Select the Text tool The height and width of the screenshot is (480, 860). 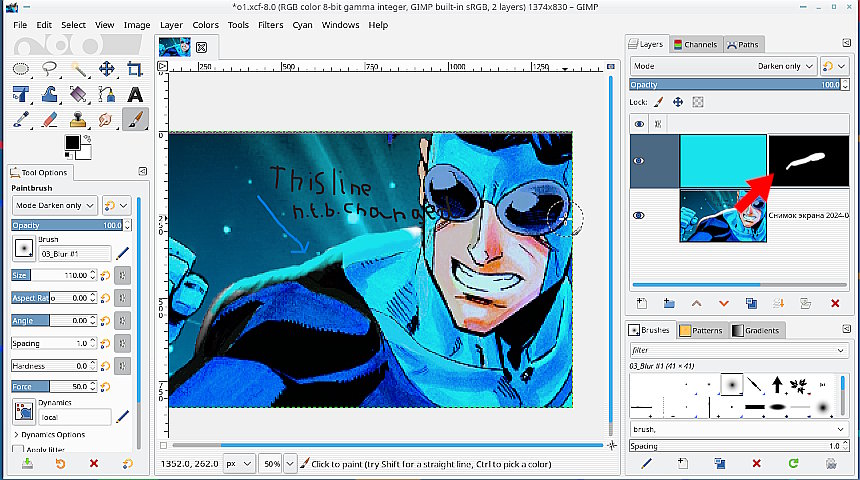135,94
